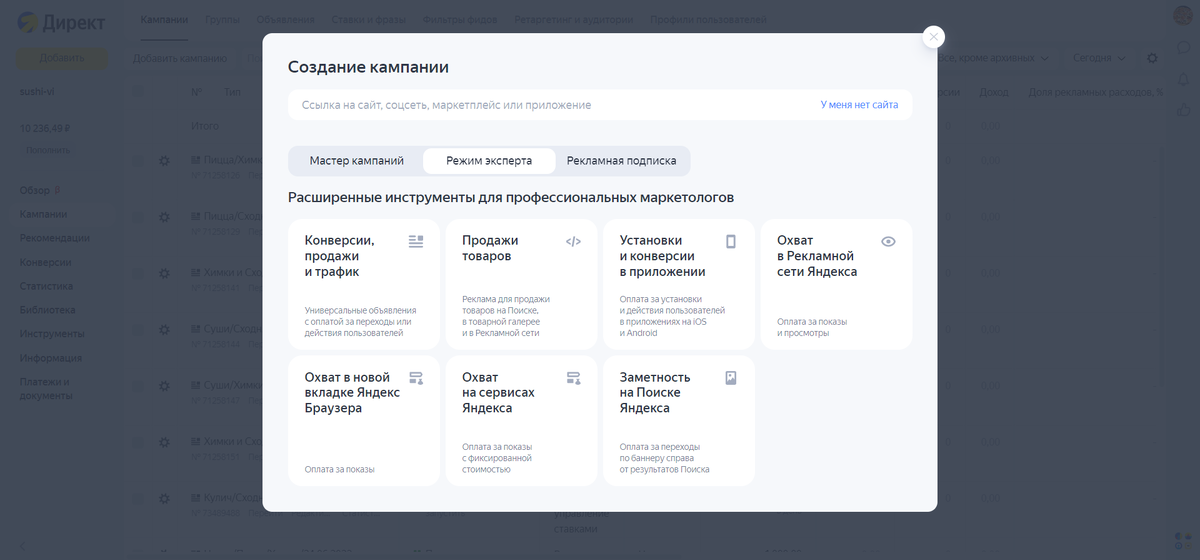Open background Кампании top tab
The height and width of the screenshot is (560, 1200).
point(164,20)
